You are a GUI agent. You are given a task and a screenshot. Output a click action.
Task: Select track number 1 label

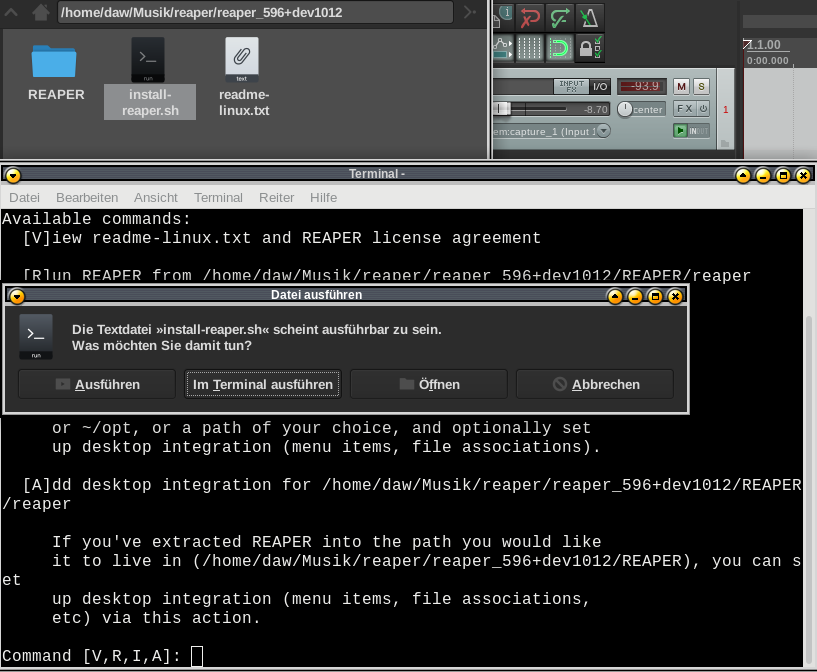click(725, 109)
